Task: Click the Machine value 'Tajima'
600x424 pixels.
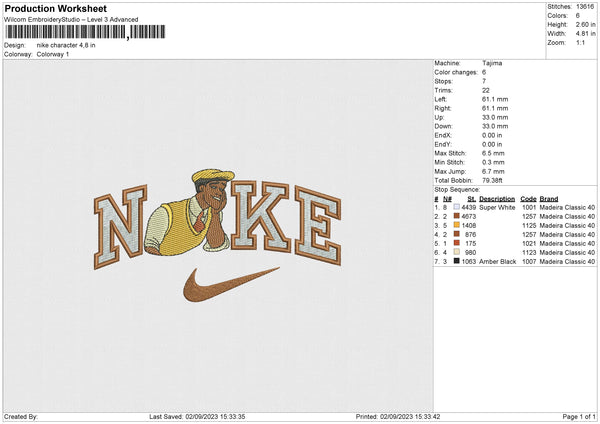Action: click(x=492, y=63)
